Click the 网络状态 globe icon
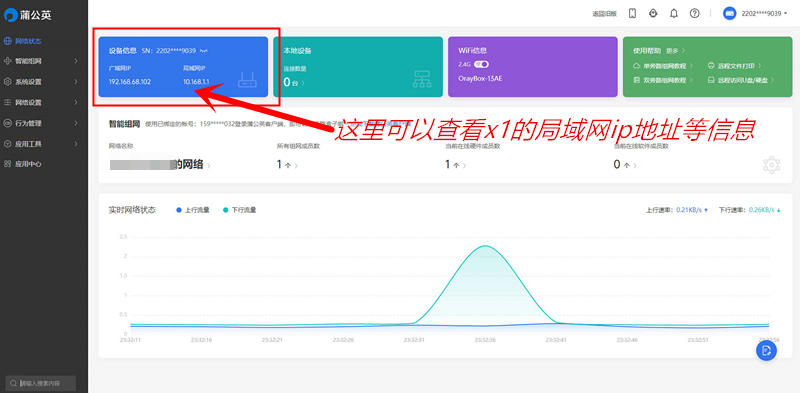800x393 pixels. pyautogui.click(x=8, y=40)
